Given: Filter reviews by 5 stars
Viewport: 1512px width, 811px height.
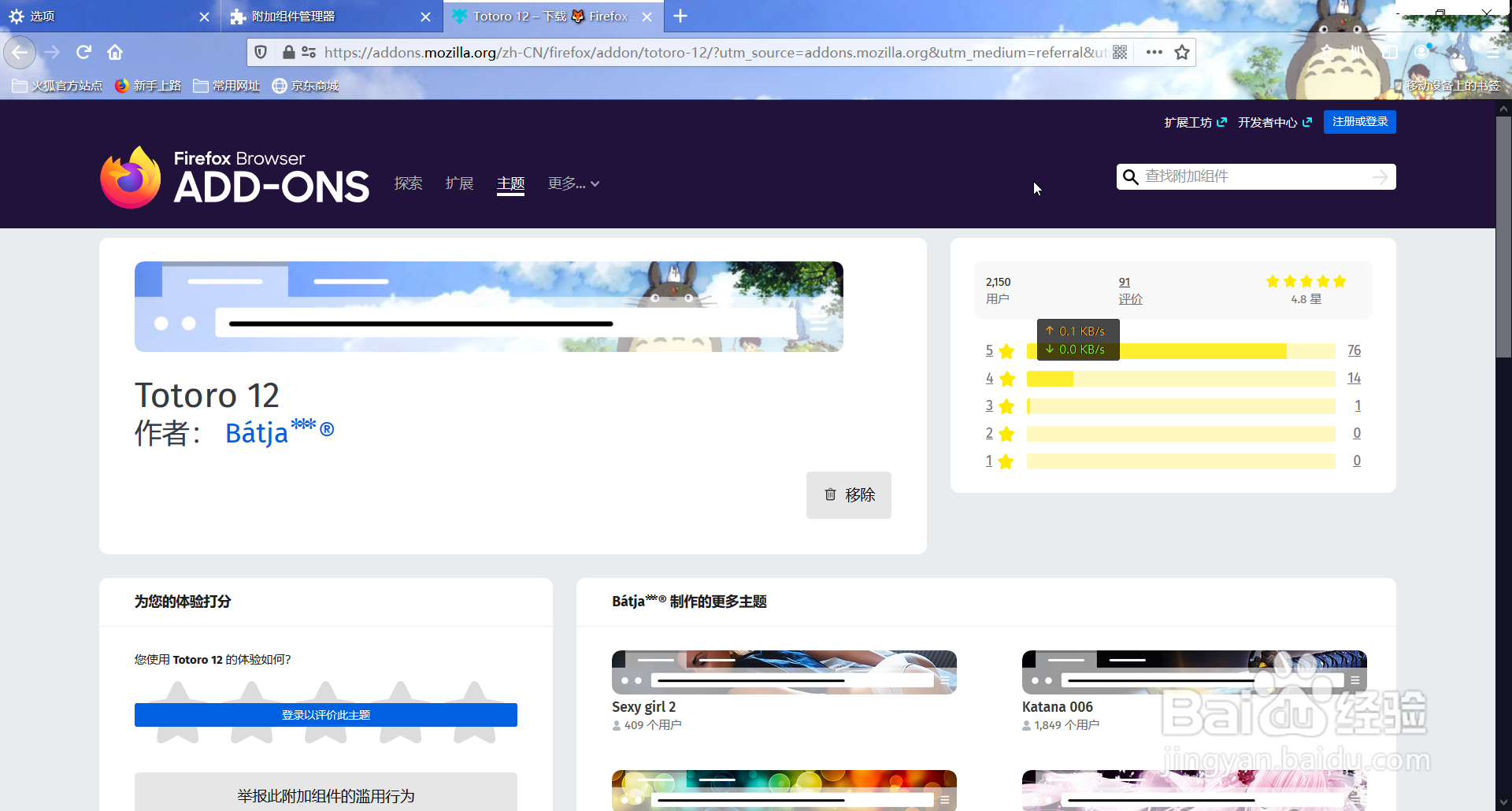Looking at the screenshot, I should coord(999,350).
